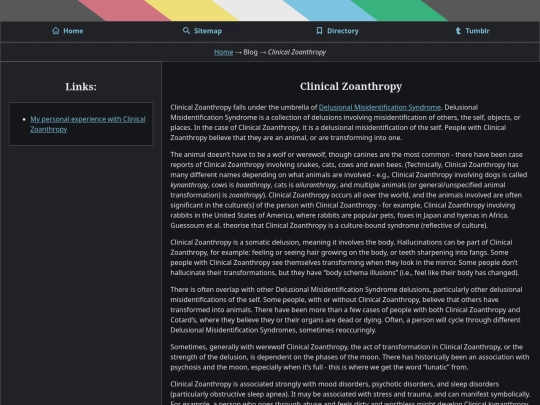Image resolution: width=540 pixels, height=405 pixels.
Task: Go to the Directory navigation item
Action: point(337,31)
